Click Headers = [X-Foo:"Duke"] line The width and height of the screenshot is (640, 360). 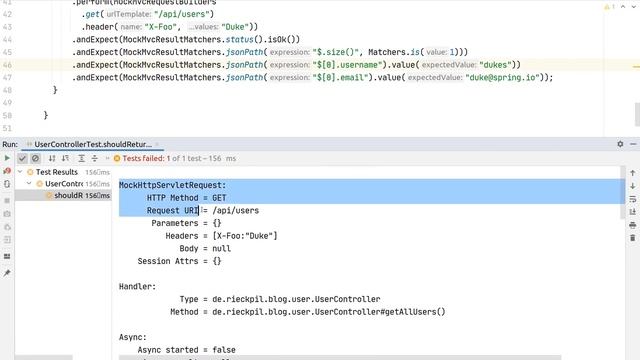click(x=221, y=236)
